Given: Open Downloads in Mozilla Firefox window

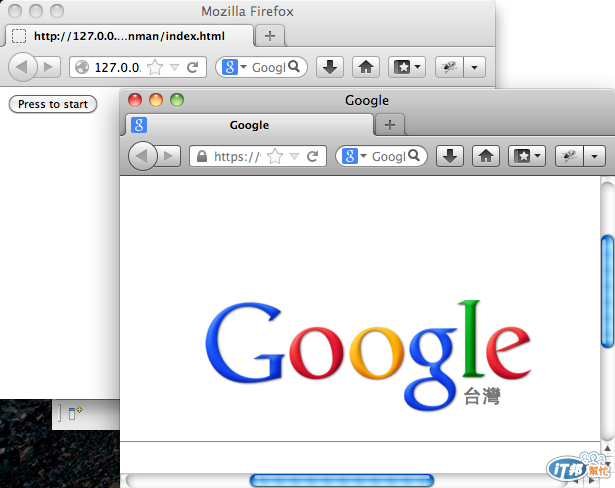Looking at the screenshot, I should pyautogui.click(x=330, y=67).
